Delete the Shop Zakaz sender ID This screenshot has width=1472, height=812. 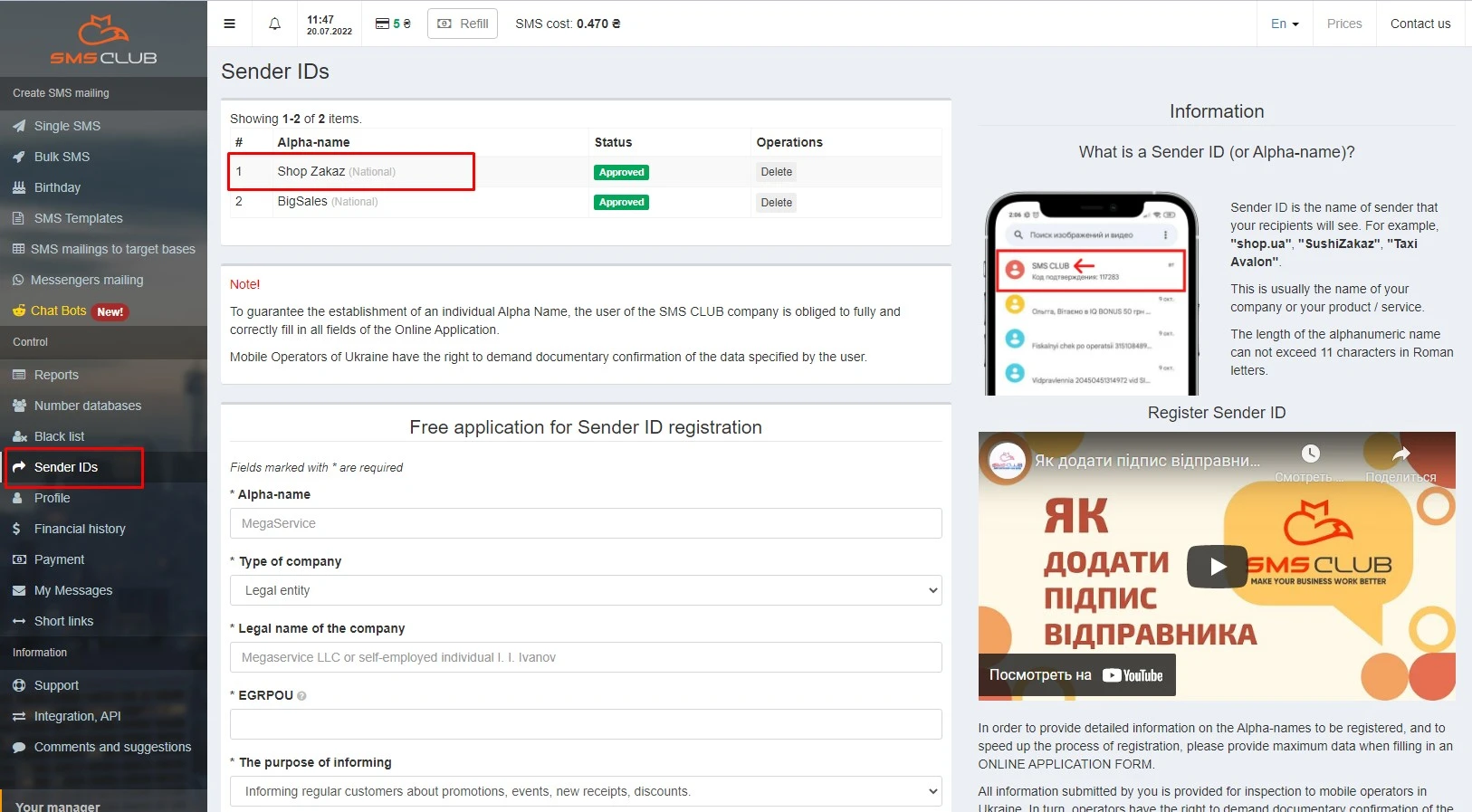pyautogui.click(x=776, y=172)
